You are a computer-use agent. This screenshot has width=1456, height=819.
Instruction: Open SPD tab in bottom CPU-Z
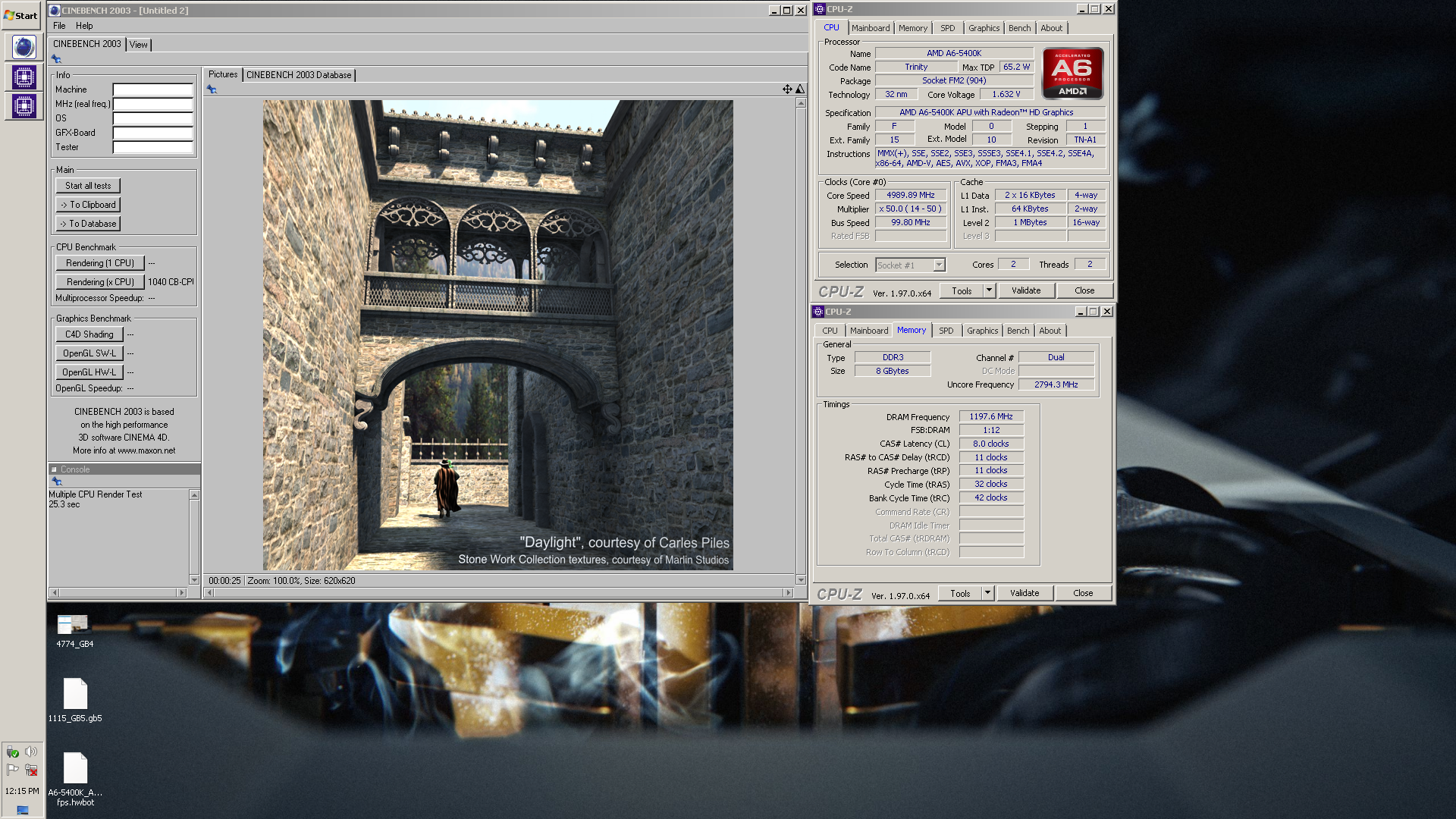tap(946, 331)
